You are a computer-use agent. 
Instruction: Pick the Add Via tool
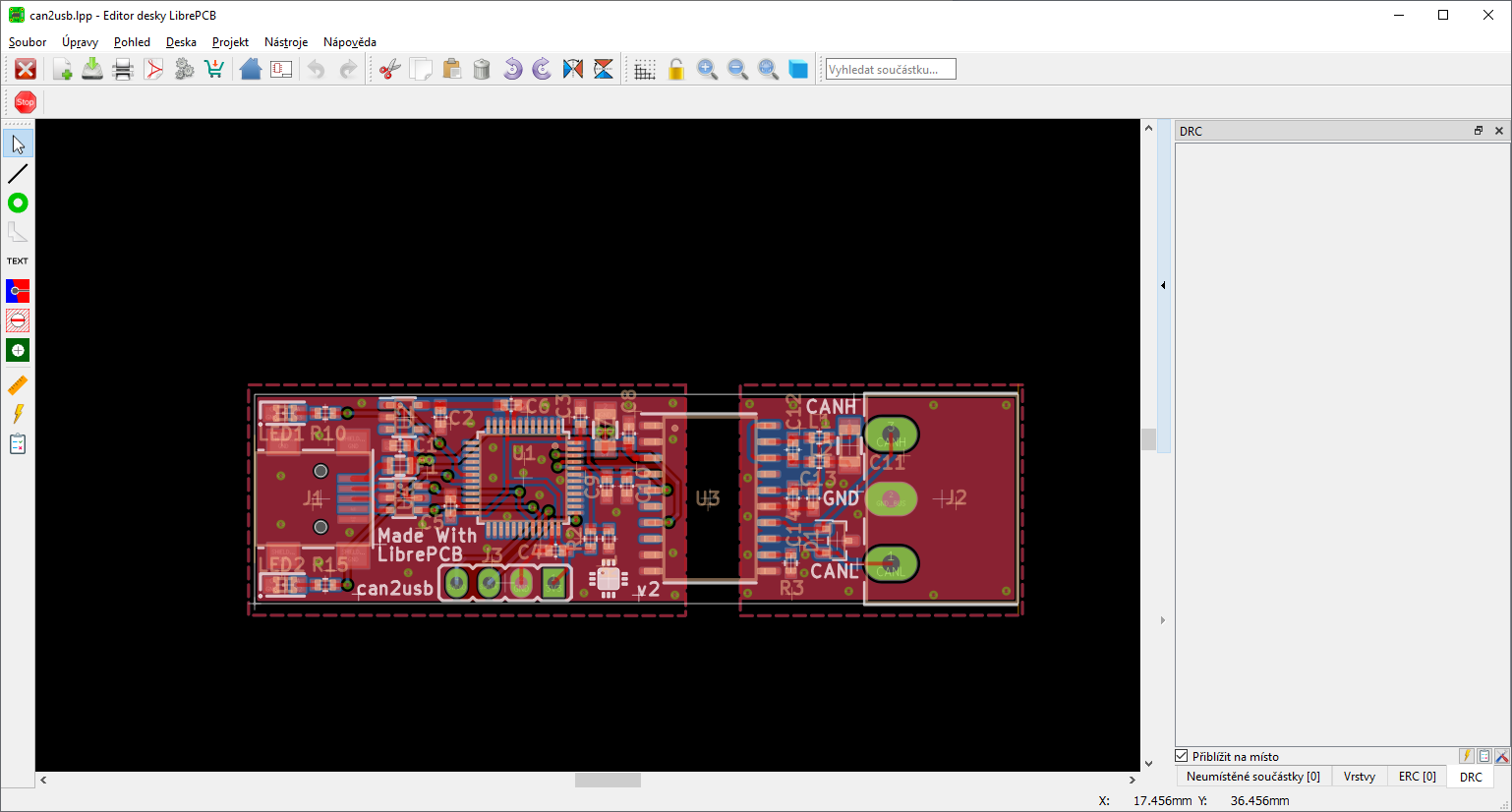[x=18, y=203]
